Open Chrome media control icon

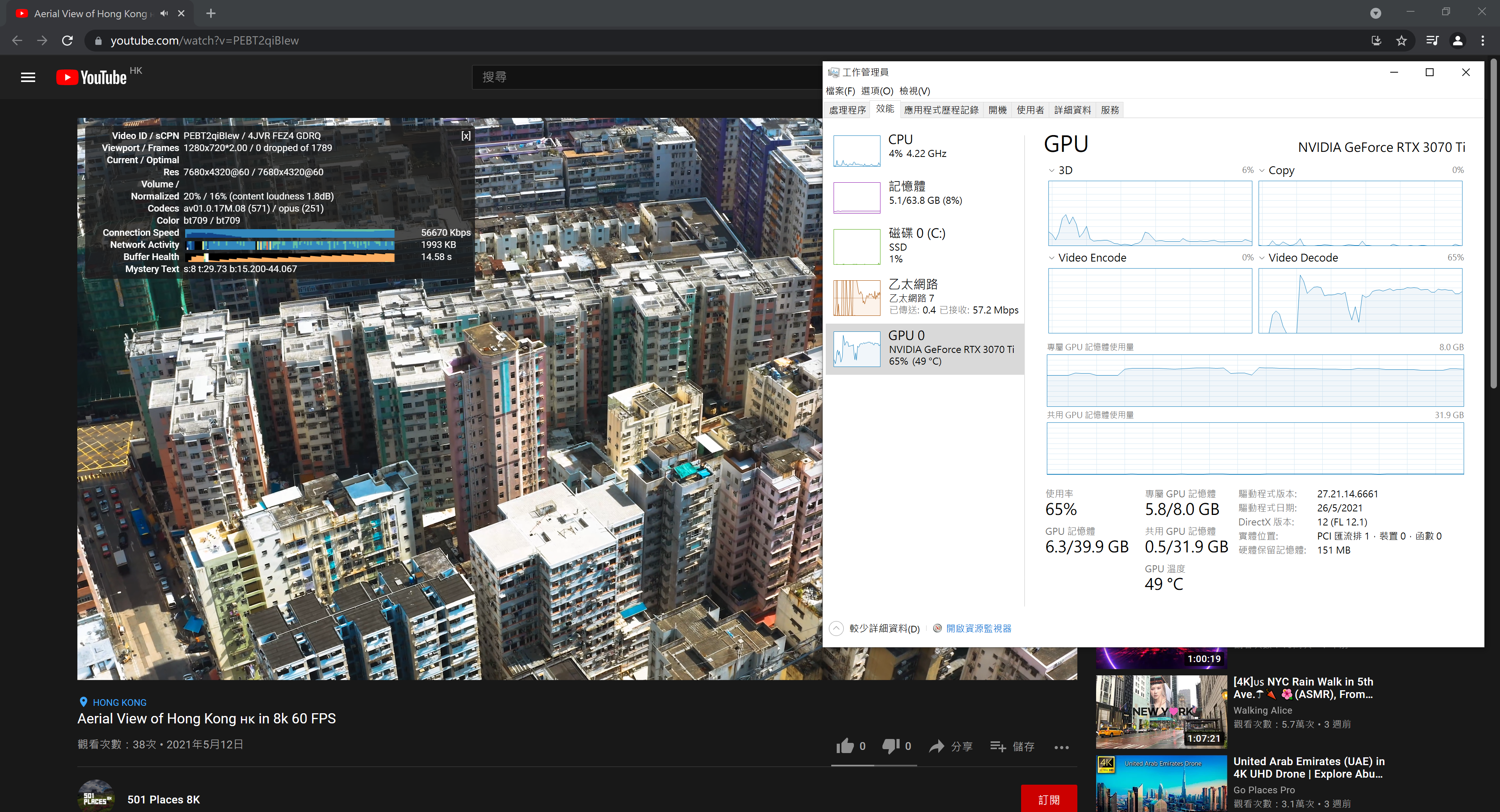coord(1432,41)
